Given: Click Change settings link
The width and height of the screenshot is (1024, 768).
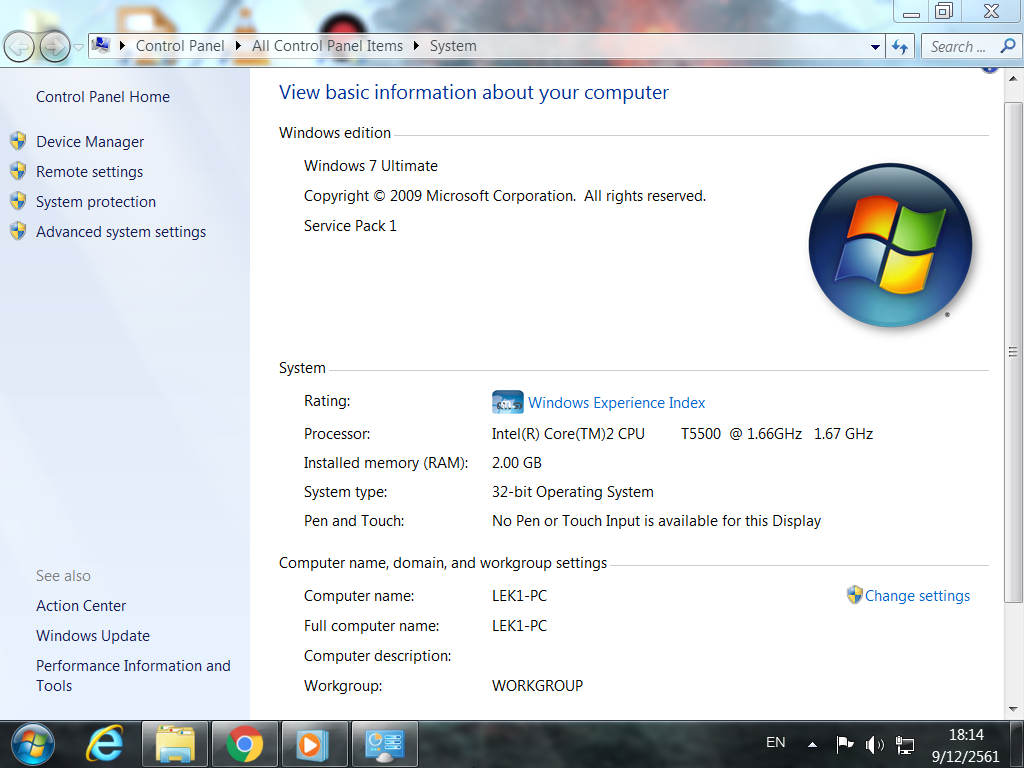Looking at the screenshot, I should (917, 596).
